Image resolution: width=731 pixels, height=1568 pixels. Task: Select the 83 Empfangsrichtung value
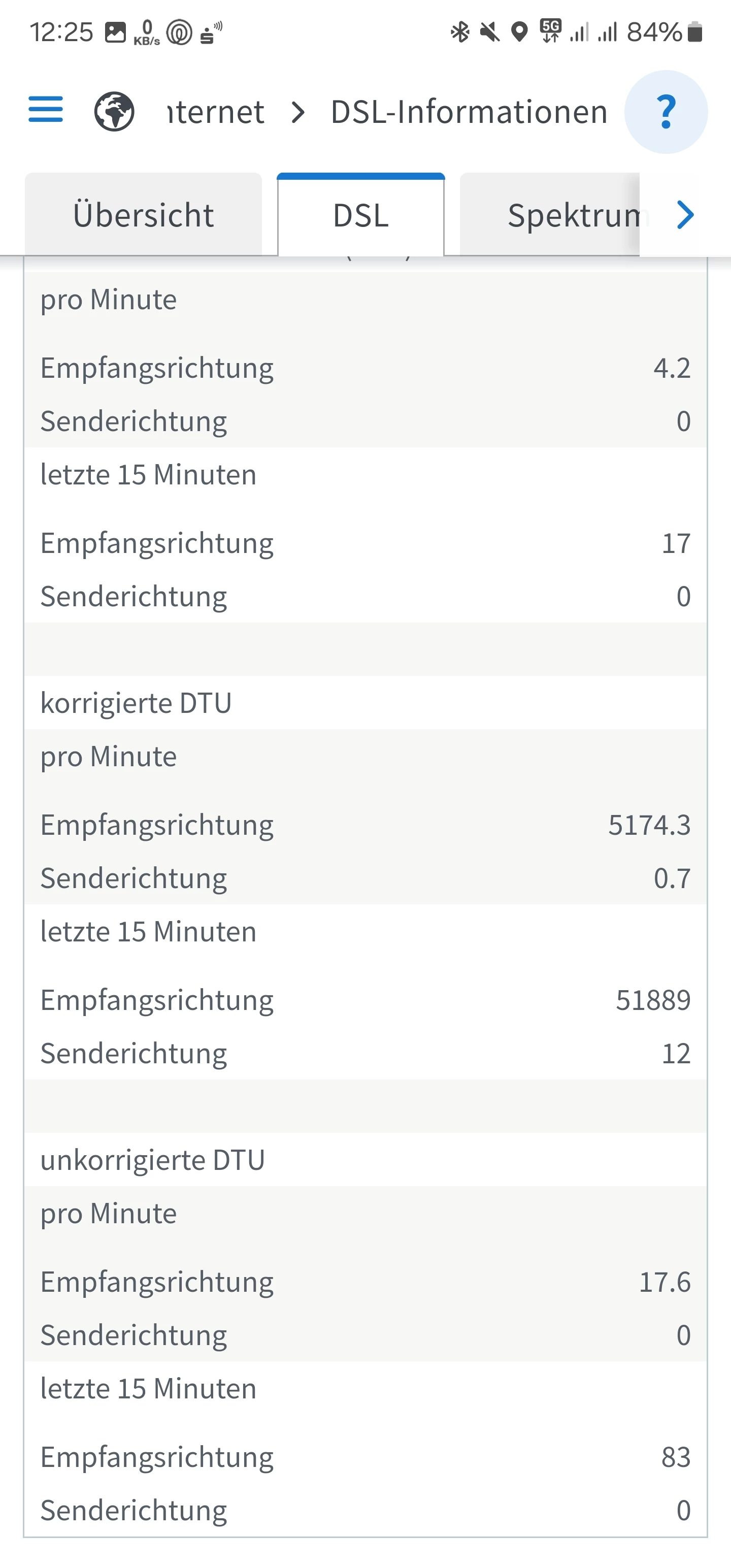(x=676, y=1457)
